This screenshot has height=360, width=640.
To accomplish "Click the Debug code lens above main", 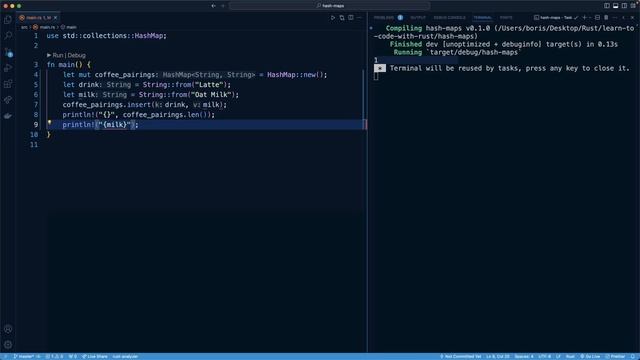I will 77,55.
